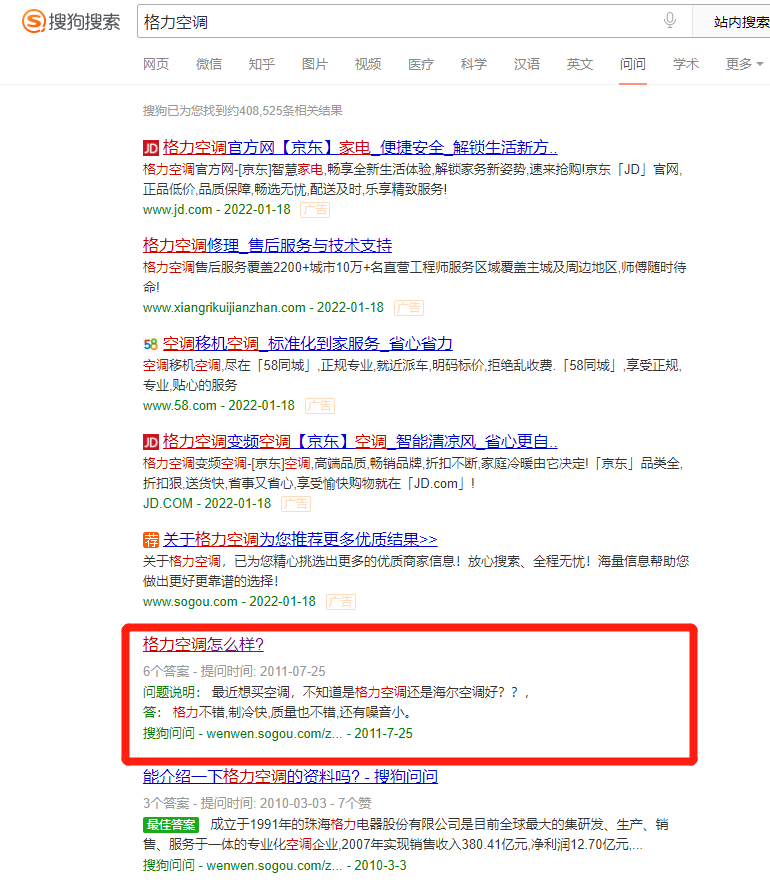
Task: Click JD icon beside 格力空调变频空调 result
Action: [x=150, y=442]
